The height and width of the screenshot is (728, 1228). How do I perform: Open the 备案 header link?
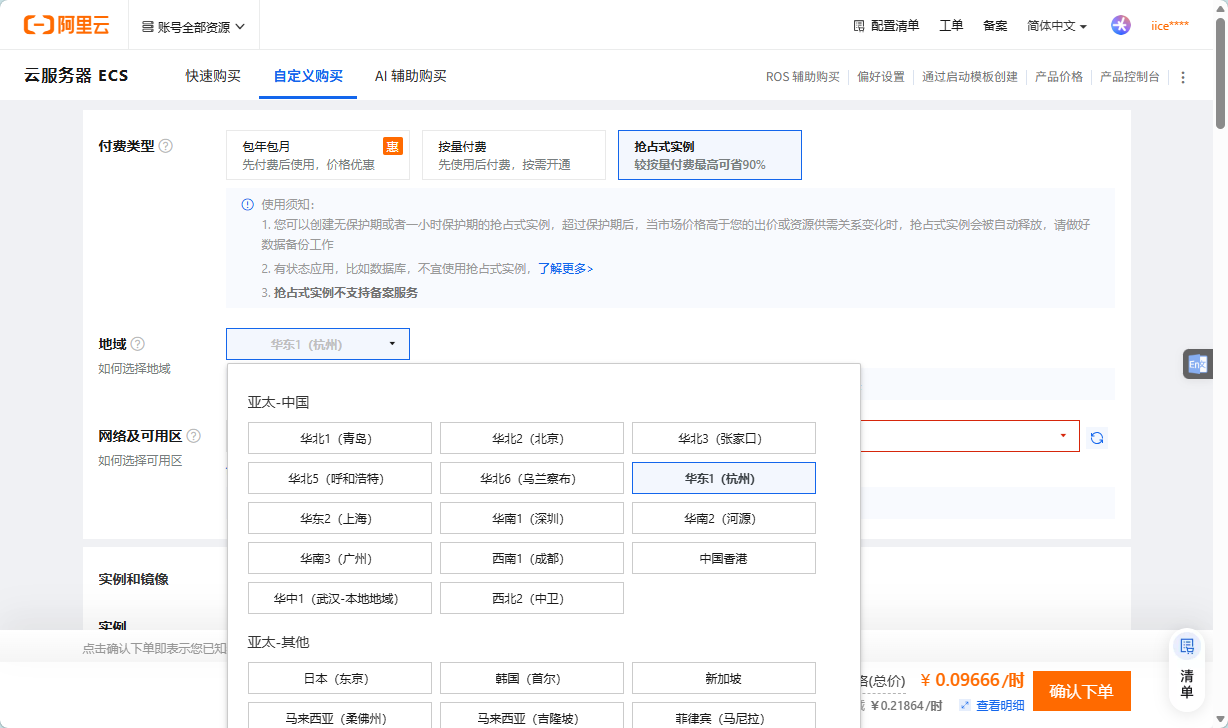[995, 26]
